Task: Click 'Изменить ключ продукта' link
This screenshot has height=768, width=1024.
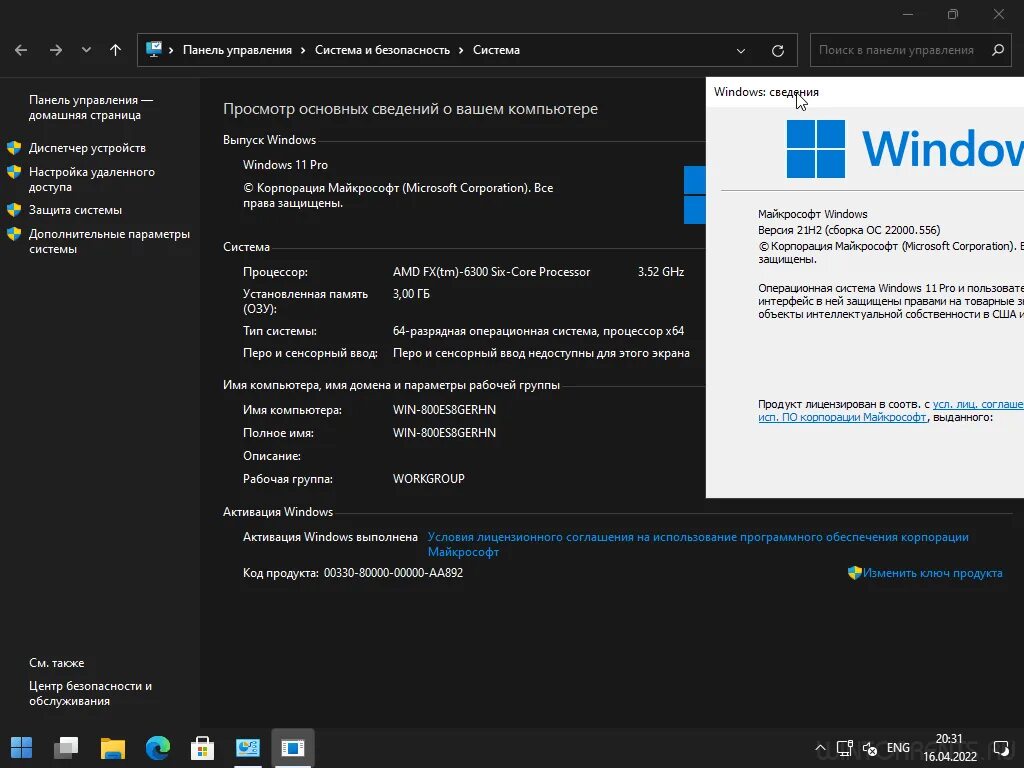Action: [933, 573]
